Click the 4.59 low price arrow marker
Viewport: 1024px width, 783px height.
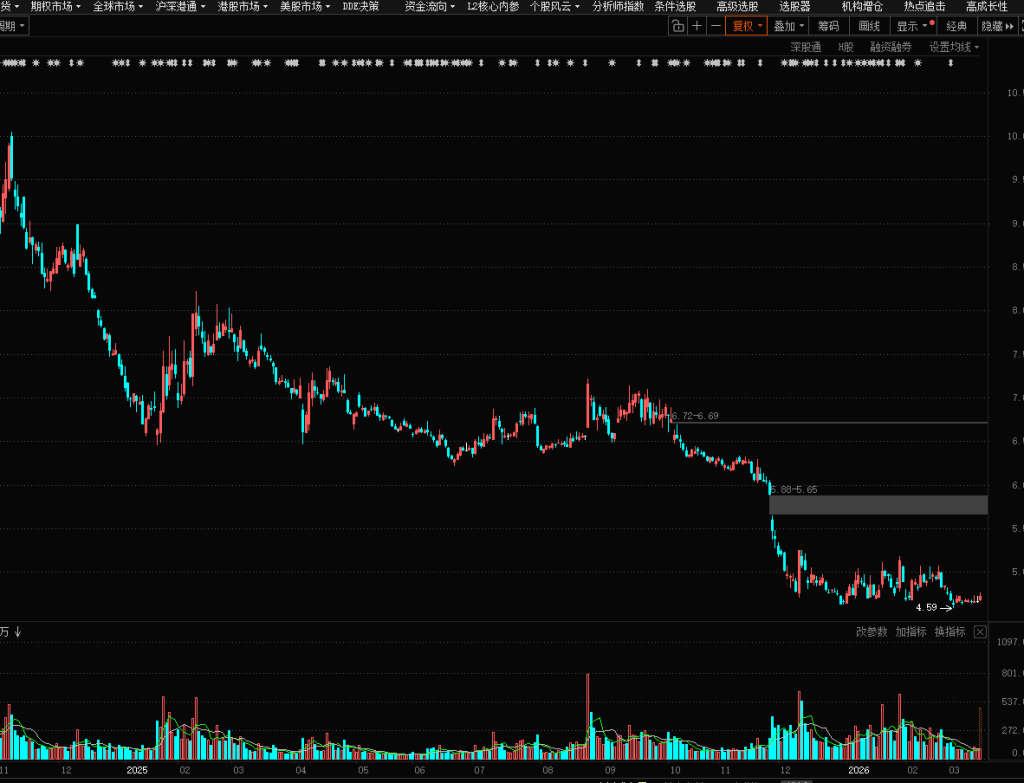946,607
